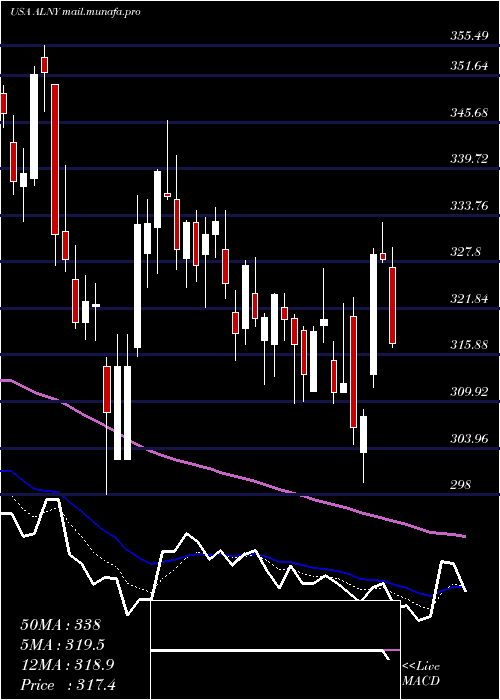Click the Price : 317.4 readout

[x=68, y=685]
